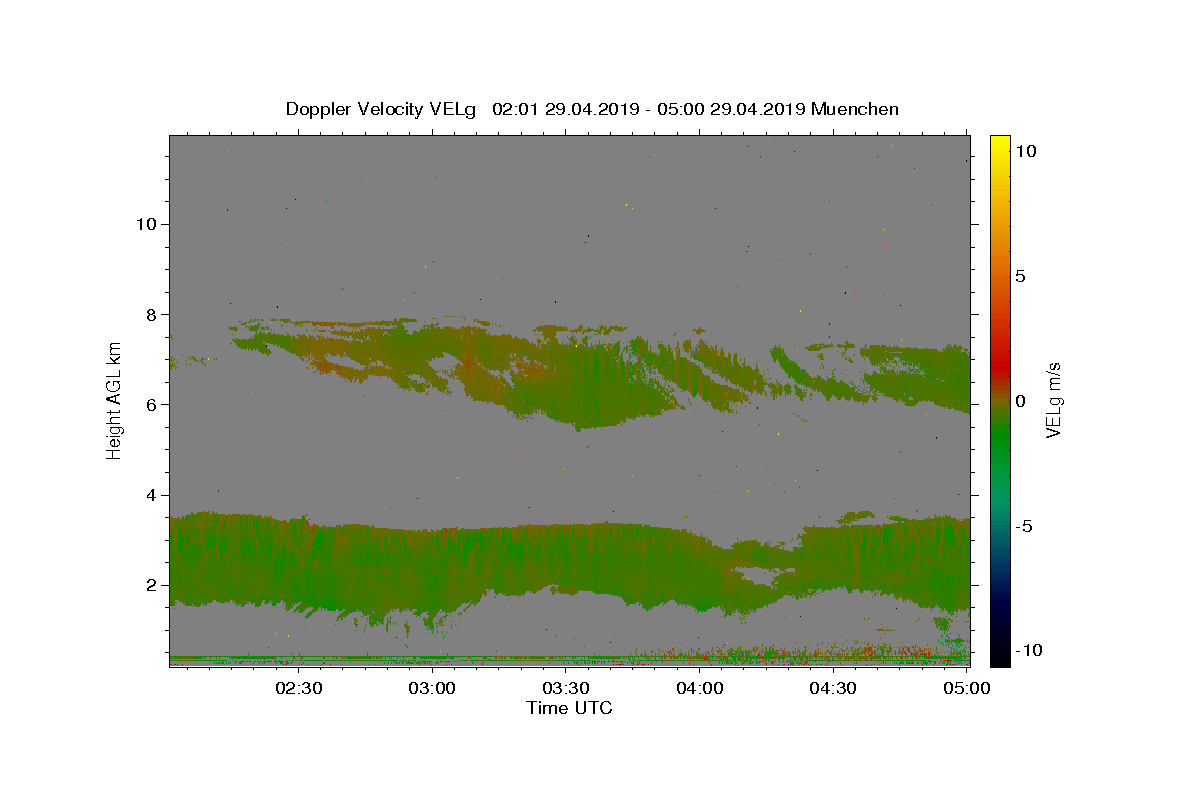Click the height axis label 8
1200x800 pixels.
pos(152,314)
